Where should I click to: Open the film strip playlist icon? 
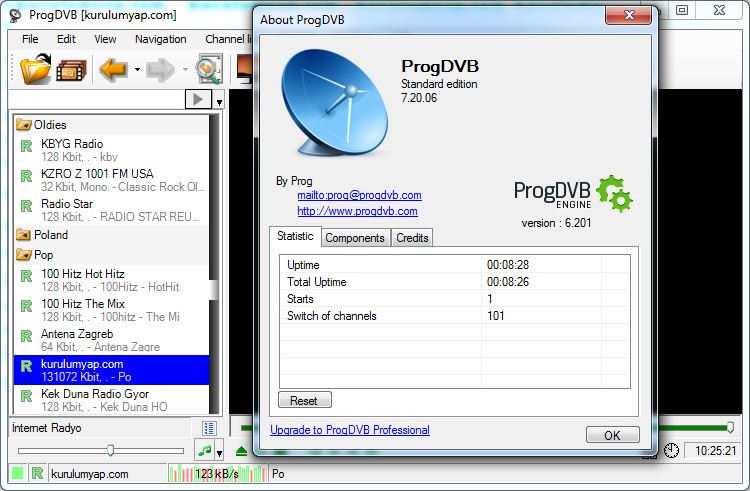click(x=71, y=71)
